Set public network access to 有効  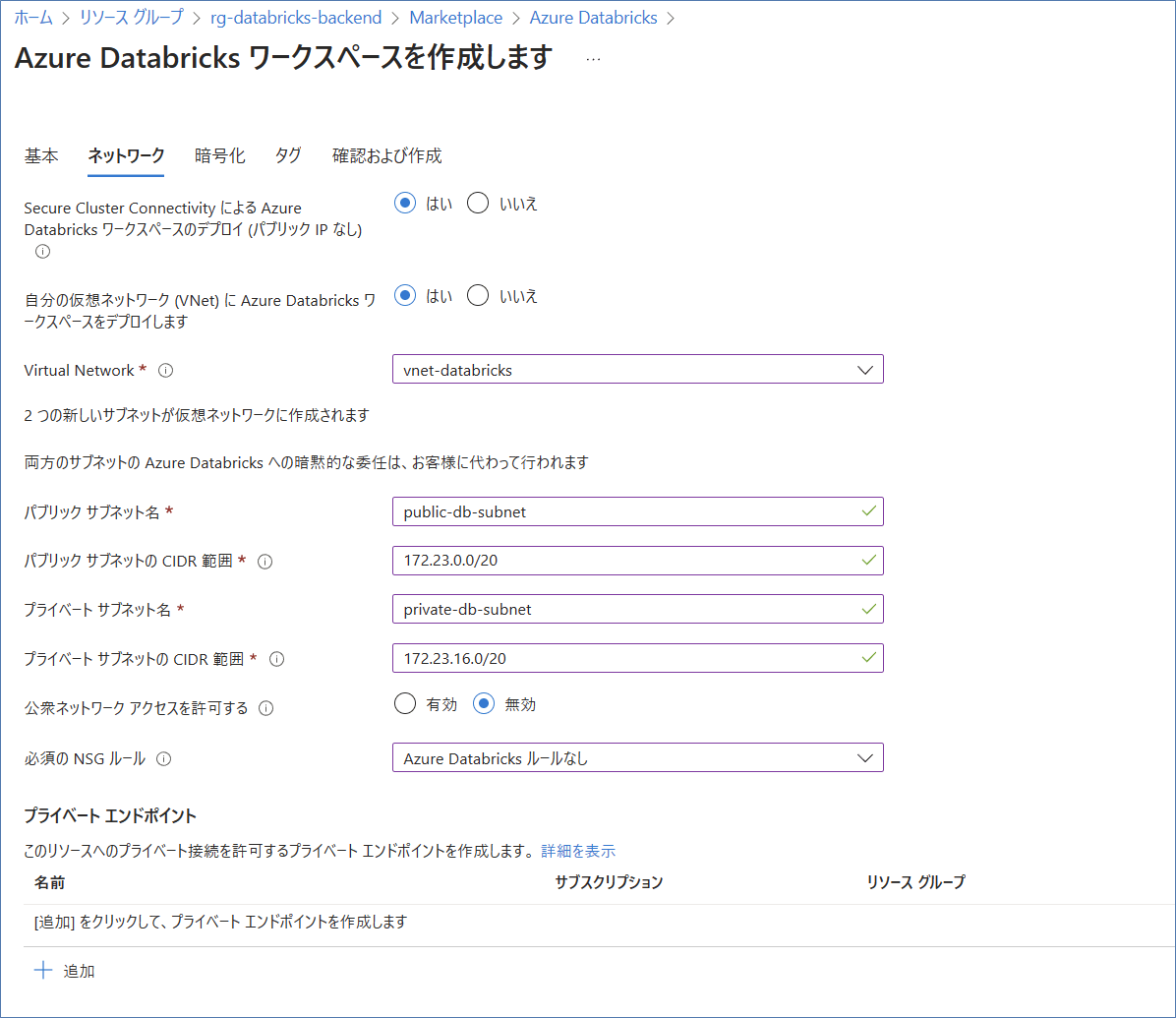tap(405, 703)
